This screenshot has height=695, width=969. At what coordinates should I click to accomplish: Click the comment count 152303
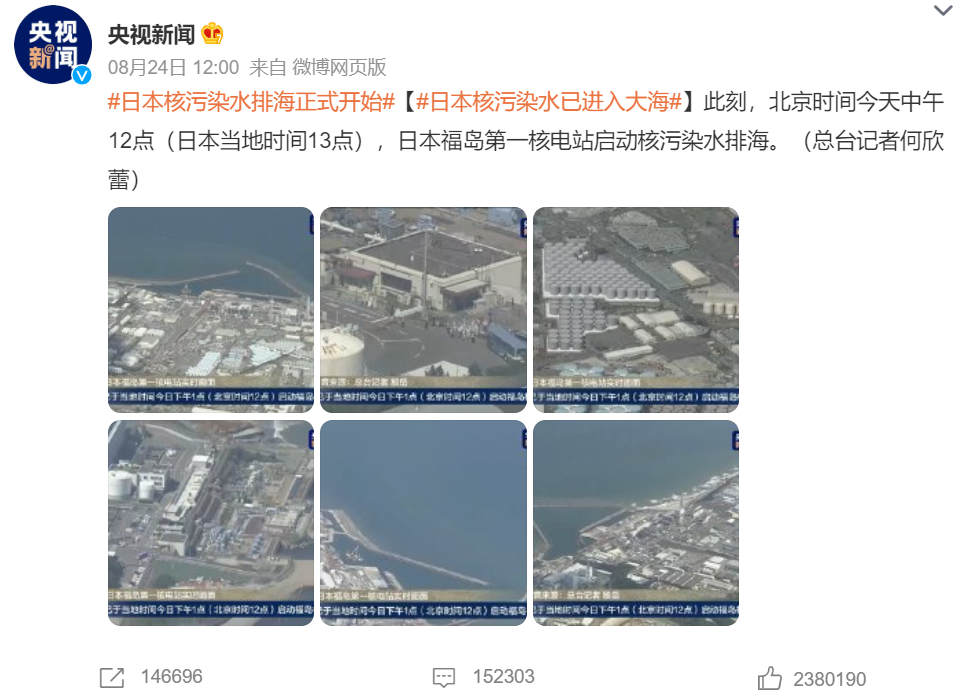(x=504, y=677)
